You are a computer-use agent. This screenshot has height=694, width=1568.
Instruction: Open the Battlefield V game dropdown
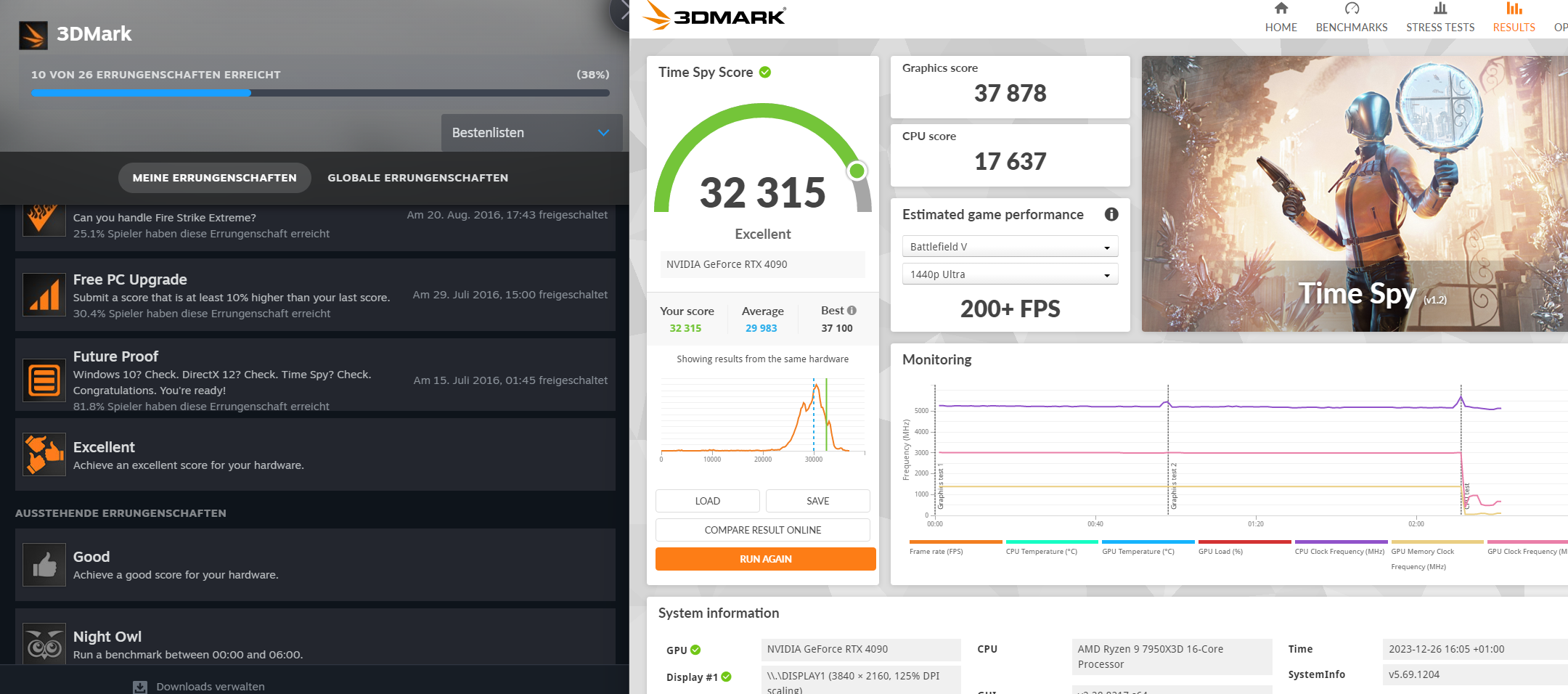click(1010, 247)
